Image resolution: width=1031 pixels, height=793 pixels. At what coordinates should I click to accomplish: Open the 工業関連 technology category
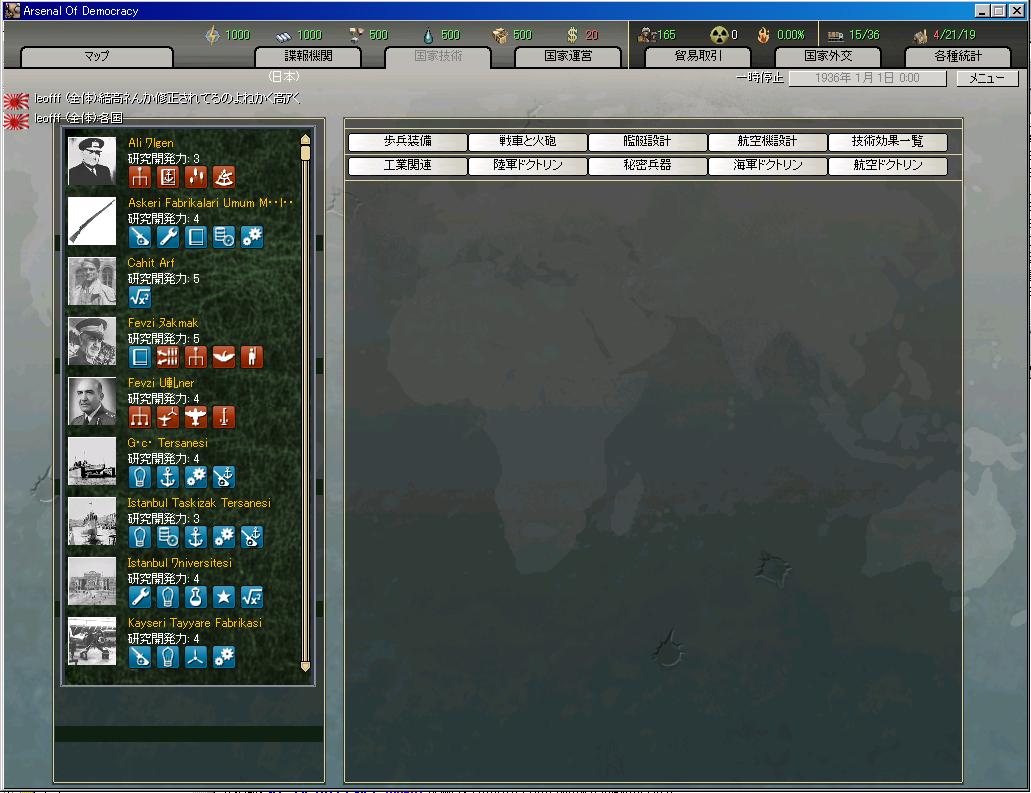tap(408, 166)
